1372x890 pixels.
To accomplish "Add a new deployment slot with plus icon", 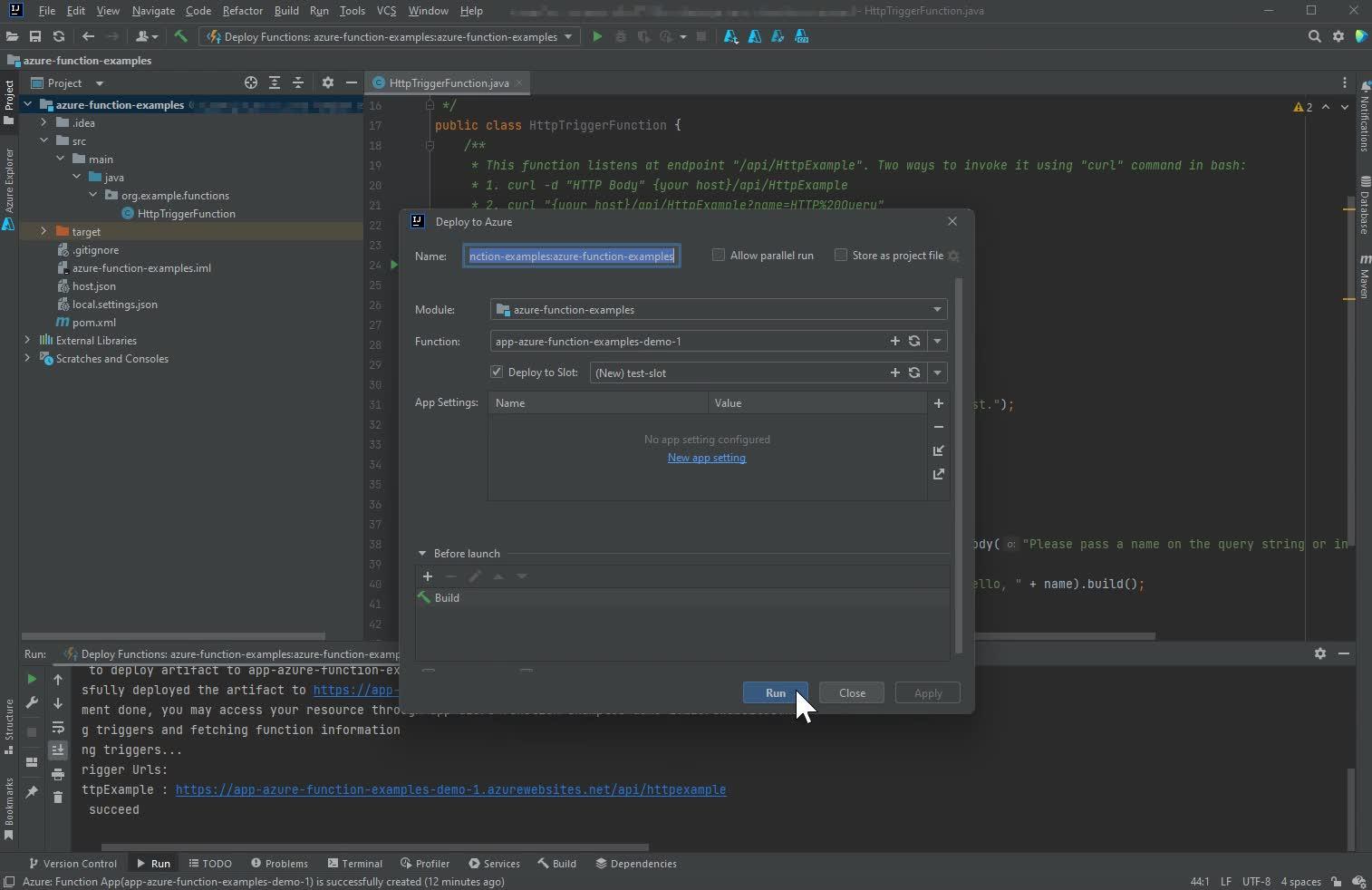I will (895, 372).
